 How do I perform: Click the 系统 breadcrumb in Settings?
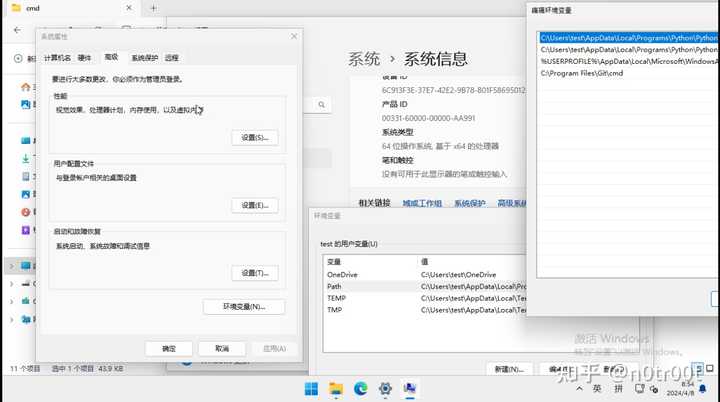click(x=364, y=59)
